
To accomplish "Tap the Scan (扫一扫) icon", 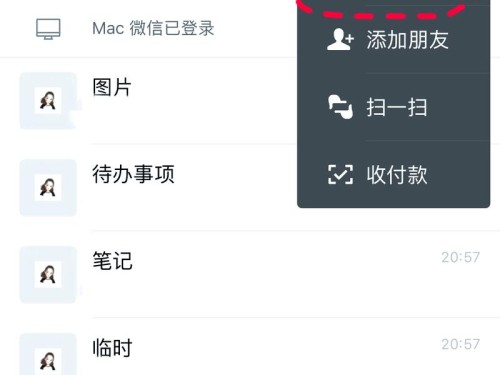I will tap(340, 107).
